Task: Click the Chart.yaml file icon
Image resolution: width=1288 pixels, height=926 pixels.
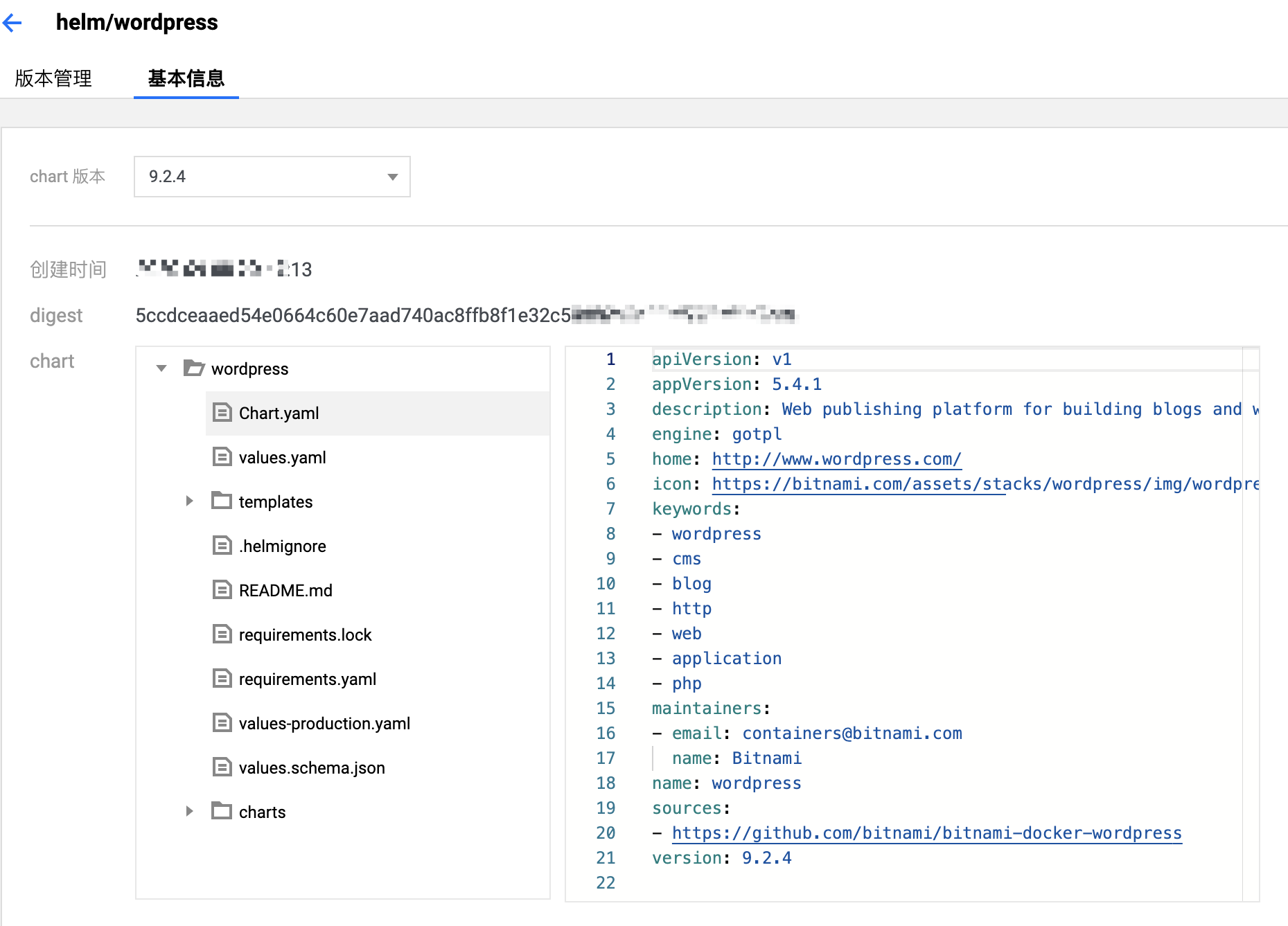Action: tap(222, 413)
